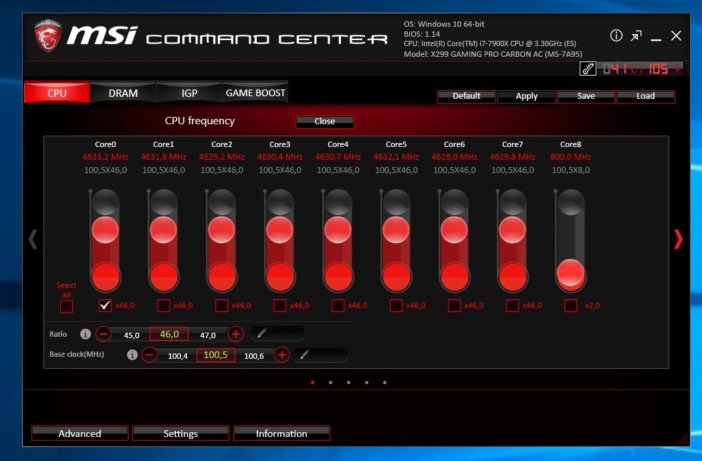Switch to the DRAM tab

(x=123, y=93)
